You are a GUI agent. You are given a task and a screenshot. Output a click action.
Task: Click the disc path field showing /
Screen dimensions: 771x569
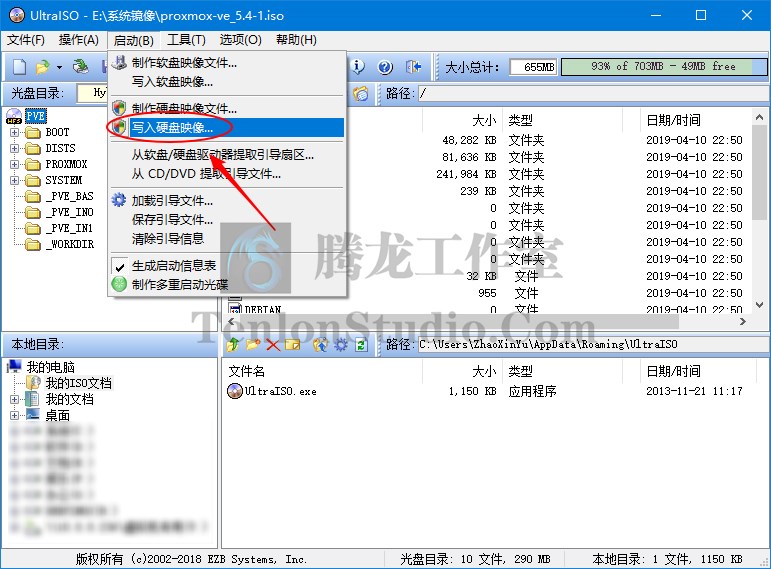click(x=593, y=93)
